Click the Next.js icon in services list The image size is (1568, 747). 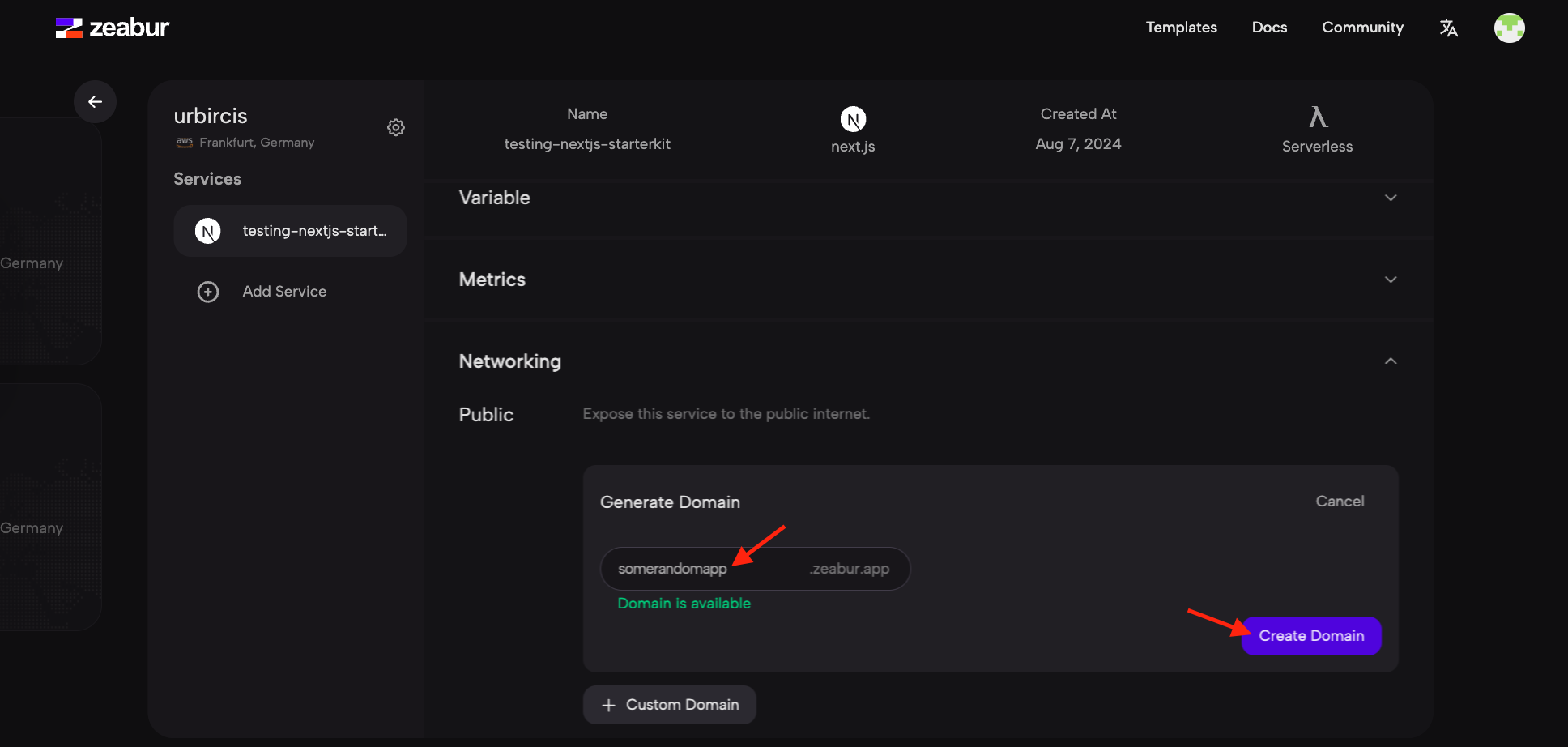pos(208,231)
